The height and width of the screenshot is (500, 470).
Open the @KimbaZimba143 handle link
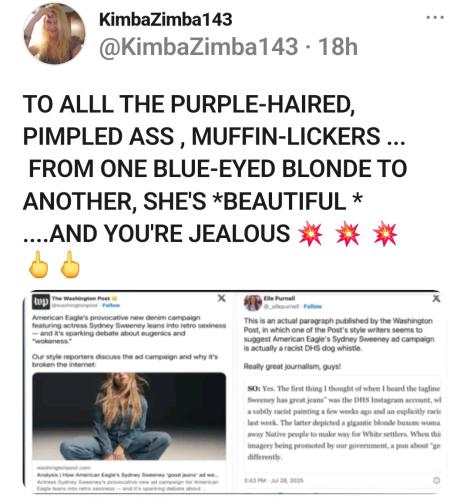point(199,46)
